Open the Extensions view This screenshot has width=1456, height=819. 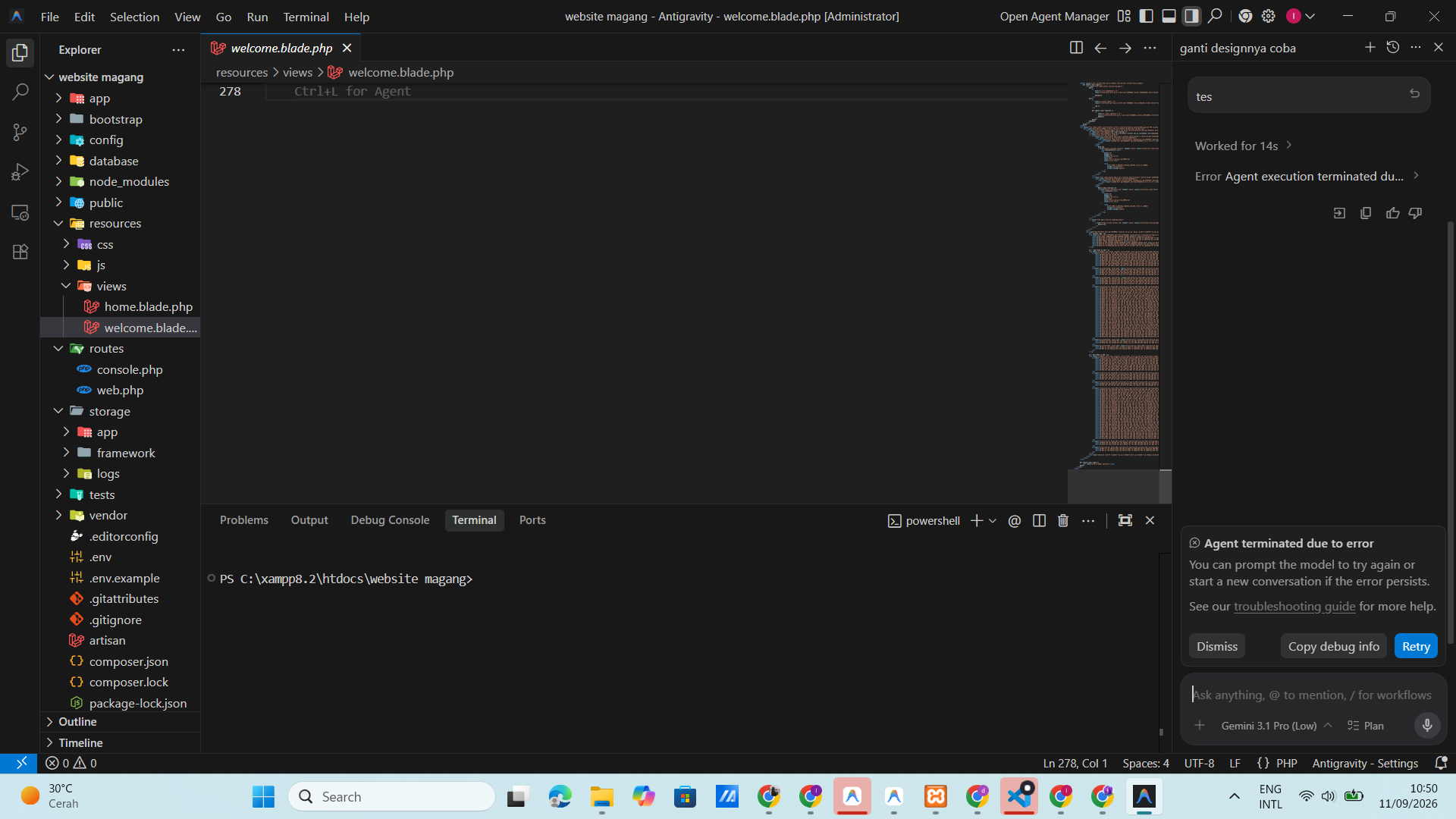tap(20, 252)
